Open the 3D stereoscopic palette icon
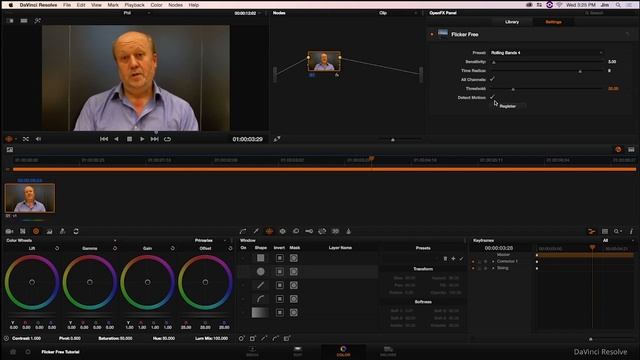Screen dimensions: 640x360 [335, 231]
